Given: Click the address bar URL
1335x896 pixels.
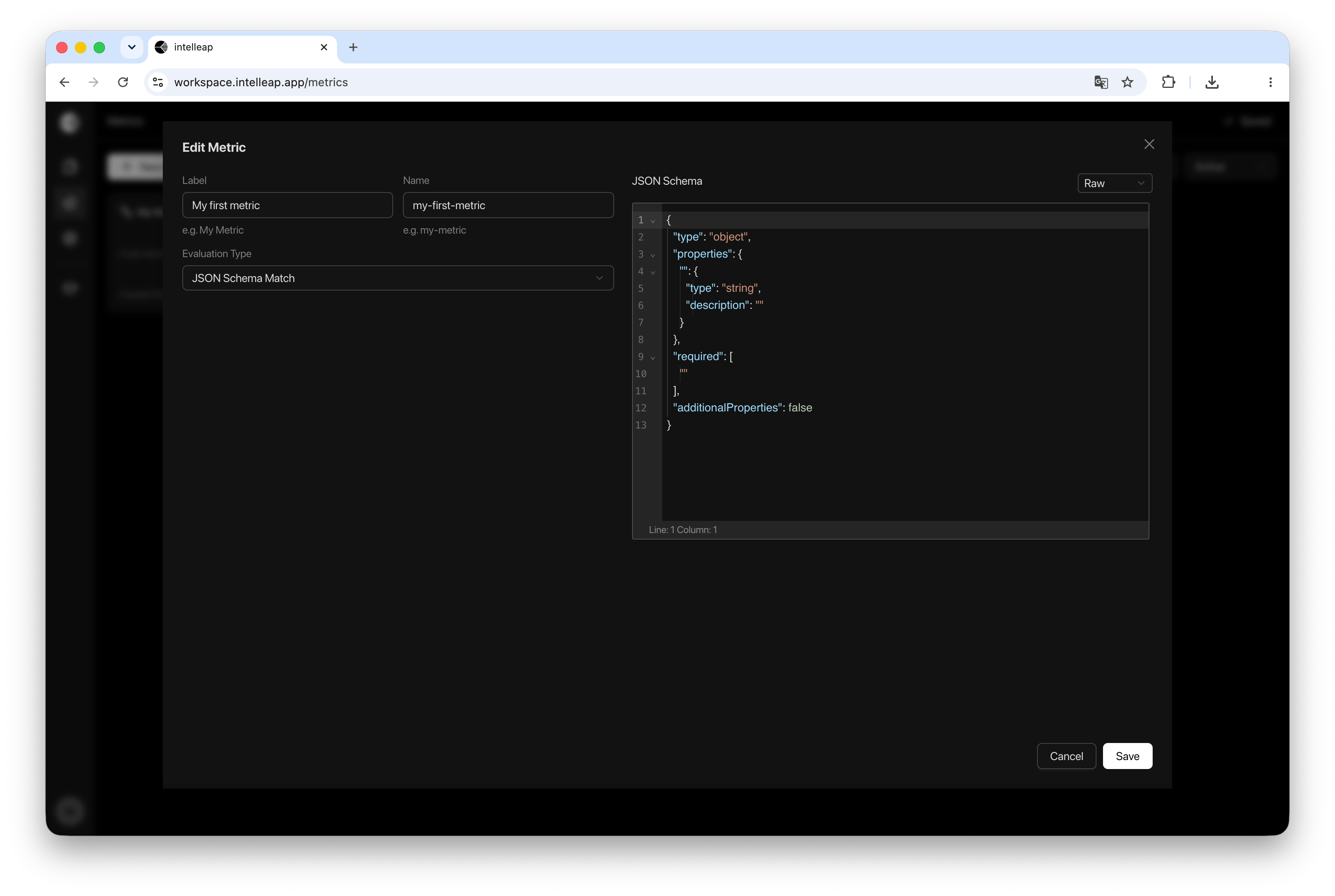Looking at the screenshot, I should point(260,82).
